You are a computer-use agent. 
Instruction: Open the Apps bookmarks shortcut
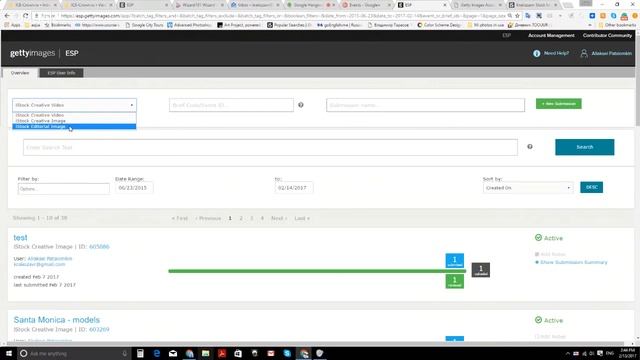pos(13,25)
